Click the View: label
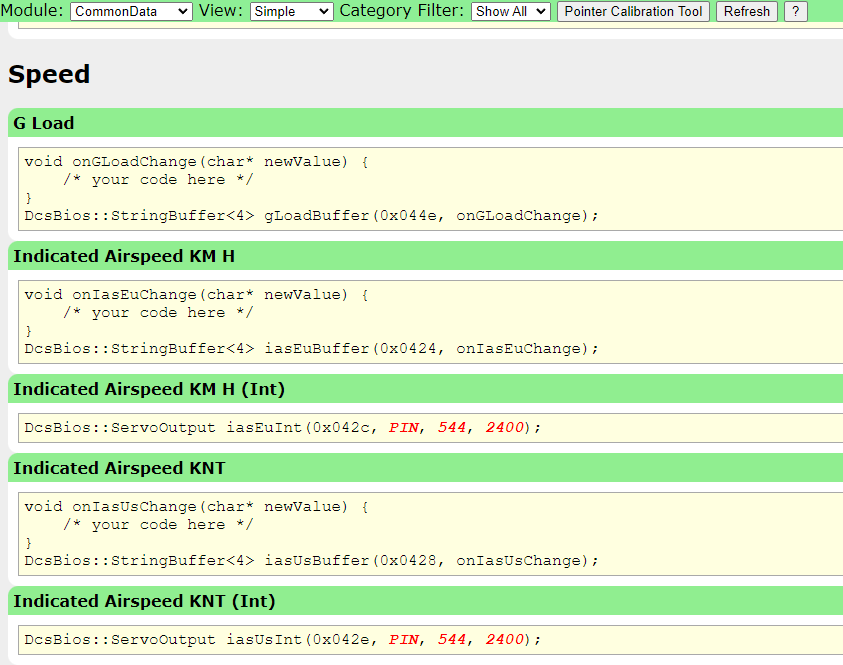The image size is (843, 665). tap(221, 11)
